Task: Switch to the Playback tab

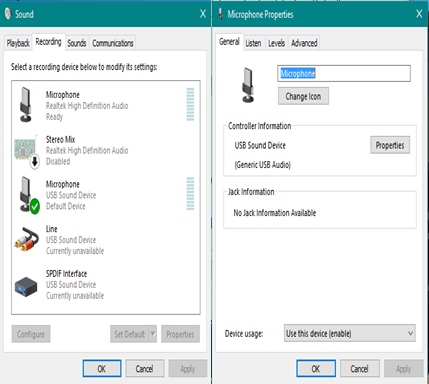Action: coord(18,43)
